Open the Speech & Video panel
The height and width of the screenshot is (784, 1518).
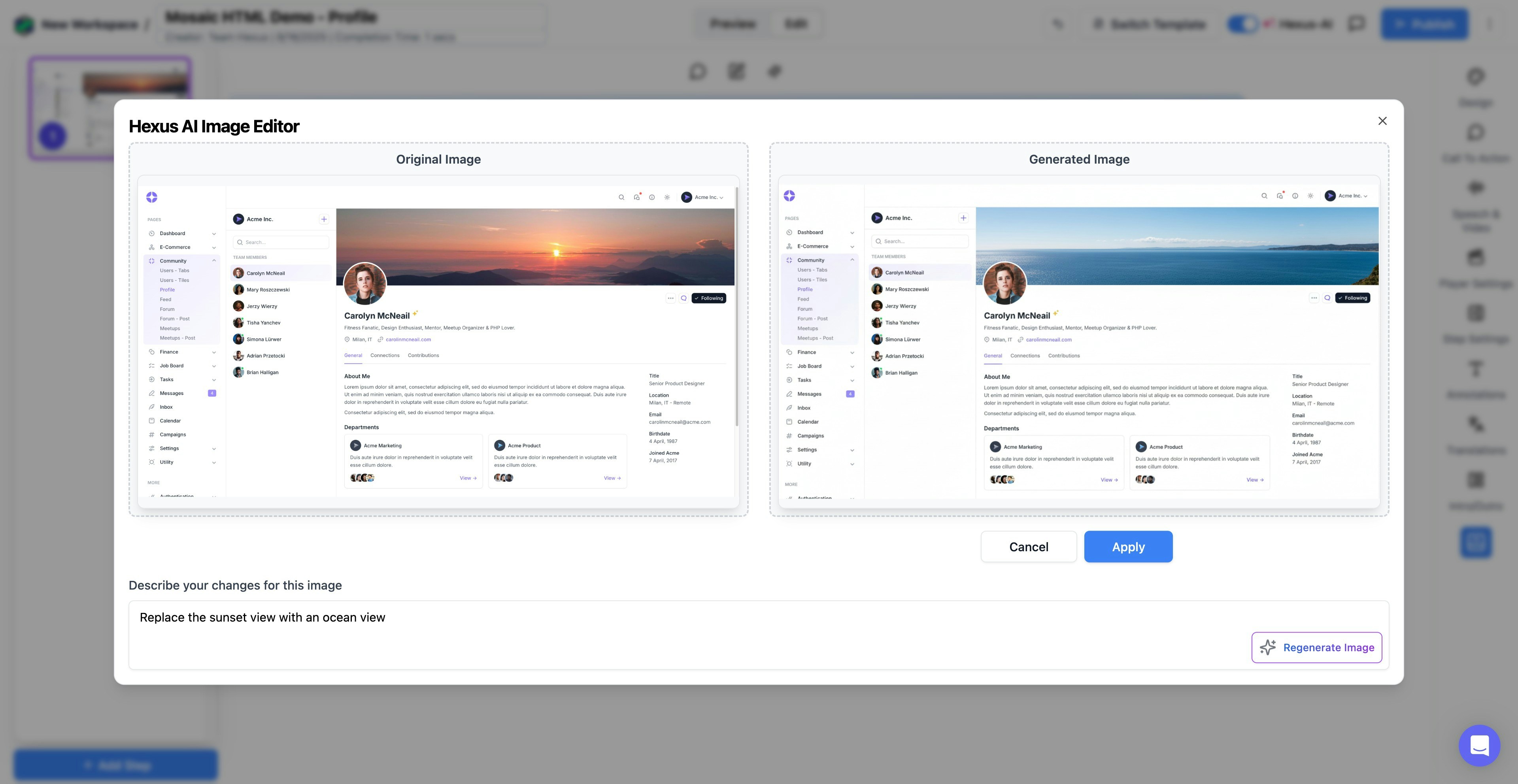point(1476,205)
